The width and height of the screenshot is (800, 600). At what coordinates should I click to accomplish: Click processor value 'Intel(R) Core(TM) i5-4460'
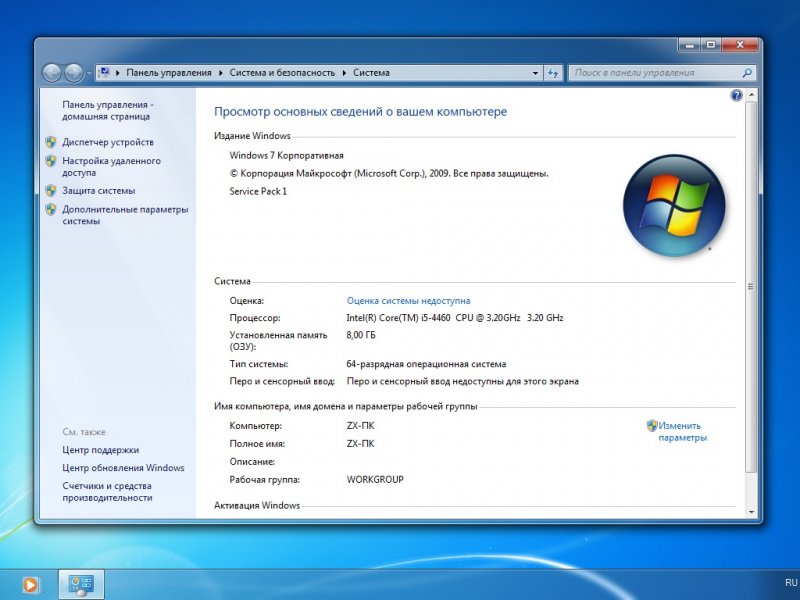398,318
